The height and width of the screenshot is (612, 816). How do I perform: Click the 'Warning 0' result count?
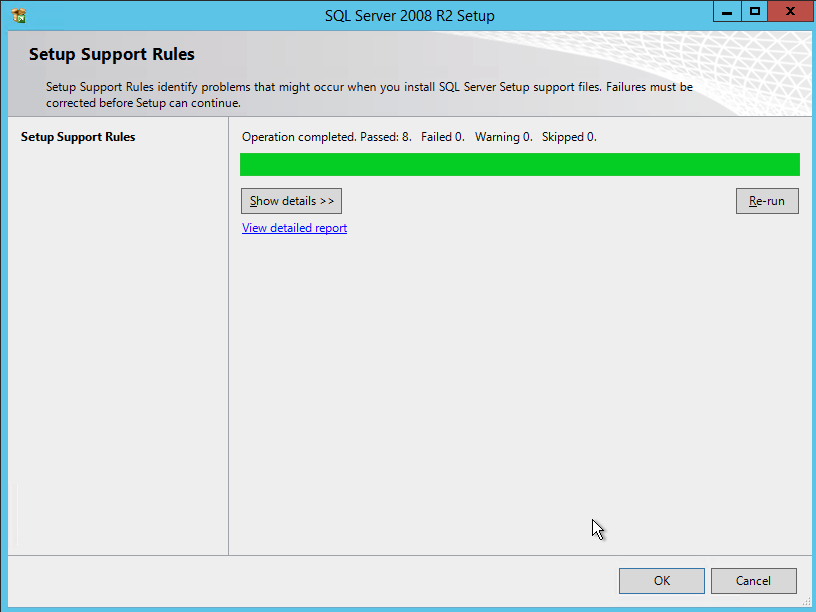click(x=503, y=137)
